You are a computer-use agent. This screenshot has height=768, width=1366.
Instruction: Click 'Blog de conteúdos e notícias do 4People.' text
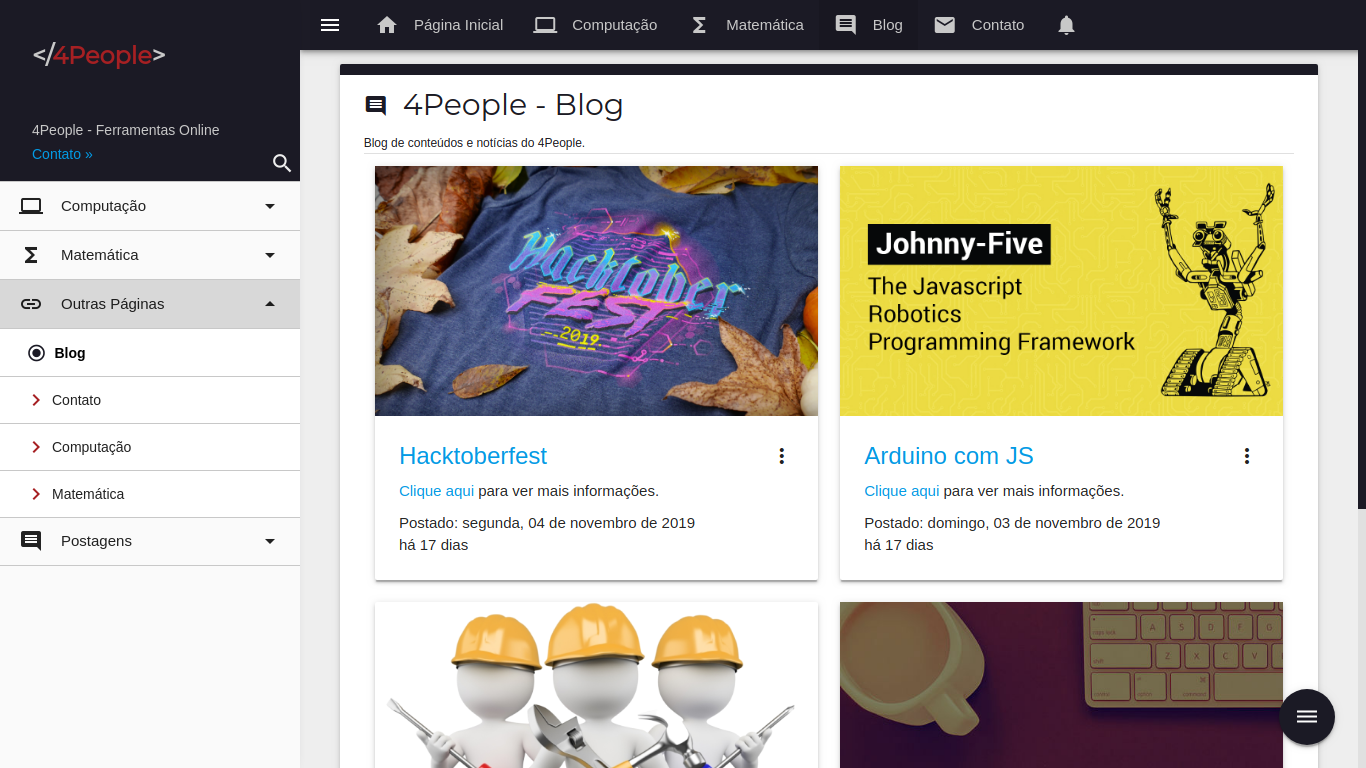[474, 143]
